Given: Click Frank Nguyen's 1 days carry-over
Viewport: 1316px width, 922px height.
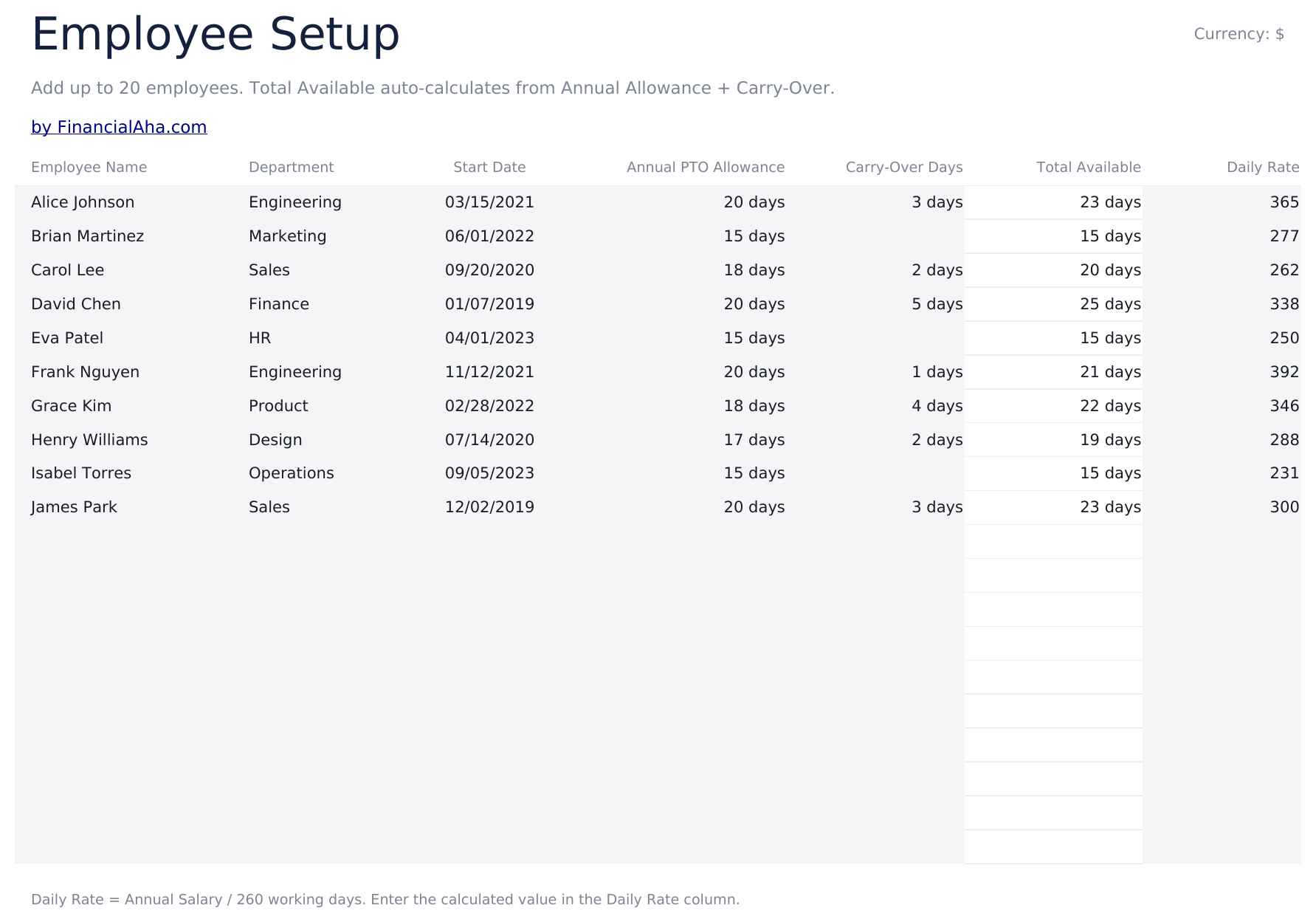Looking at the screenshot, I should coord(937,372).
